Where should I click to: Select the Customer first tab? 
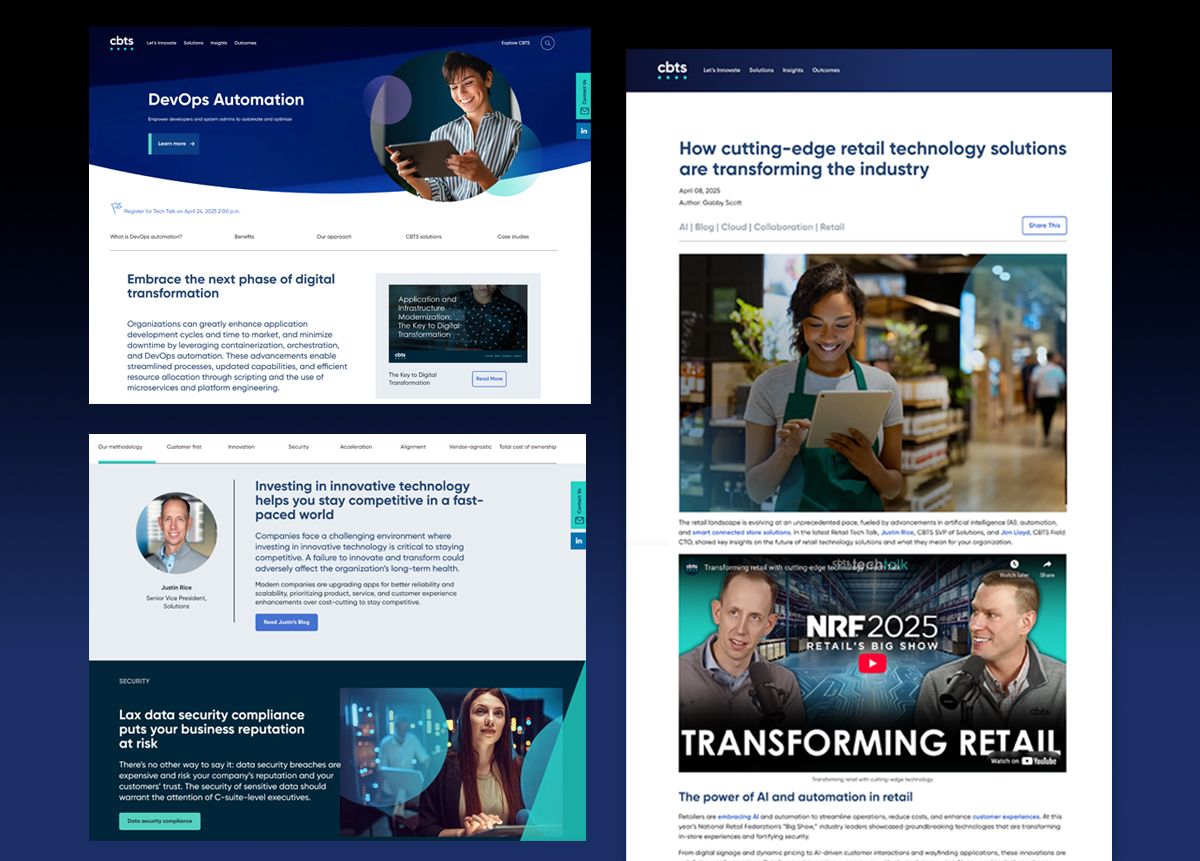[x=183, y=447]
